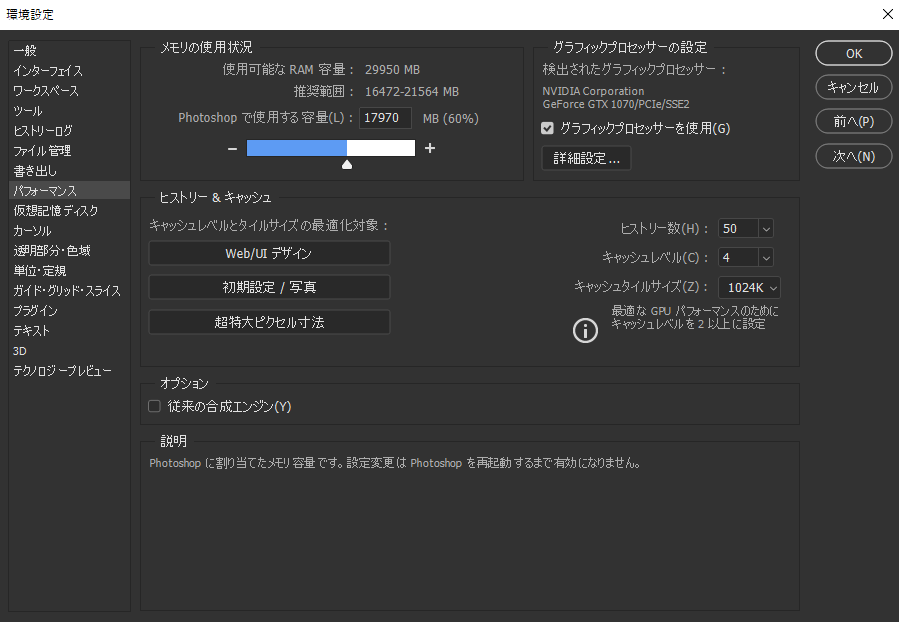899x622 pixels.
Task: Select 仮想記憶ディスク category
Action: point(69,210)
